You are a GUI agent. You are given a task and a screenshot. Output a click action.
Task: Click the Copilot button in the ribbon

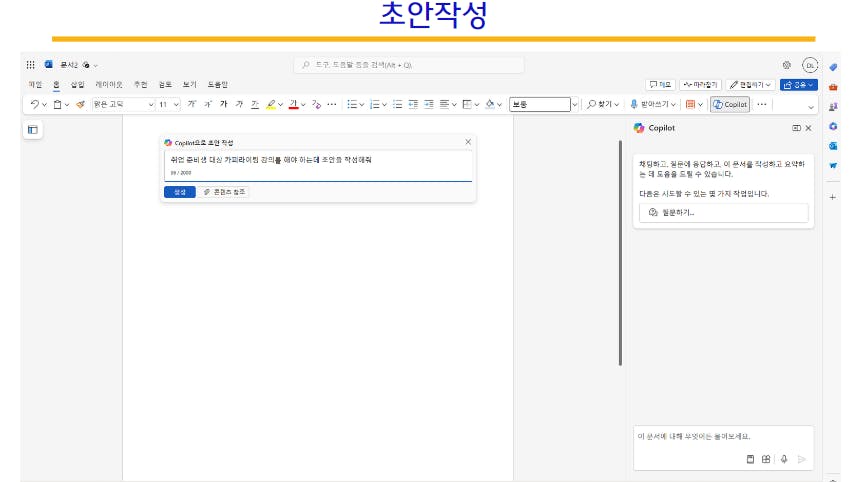point(730,104)
